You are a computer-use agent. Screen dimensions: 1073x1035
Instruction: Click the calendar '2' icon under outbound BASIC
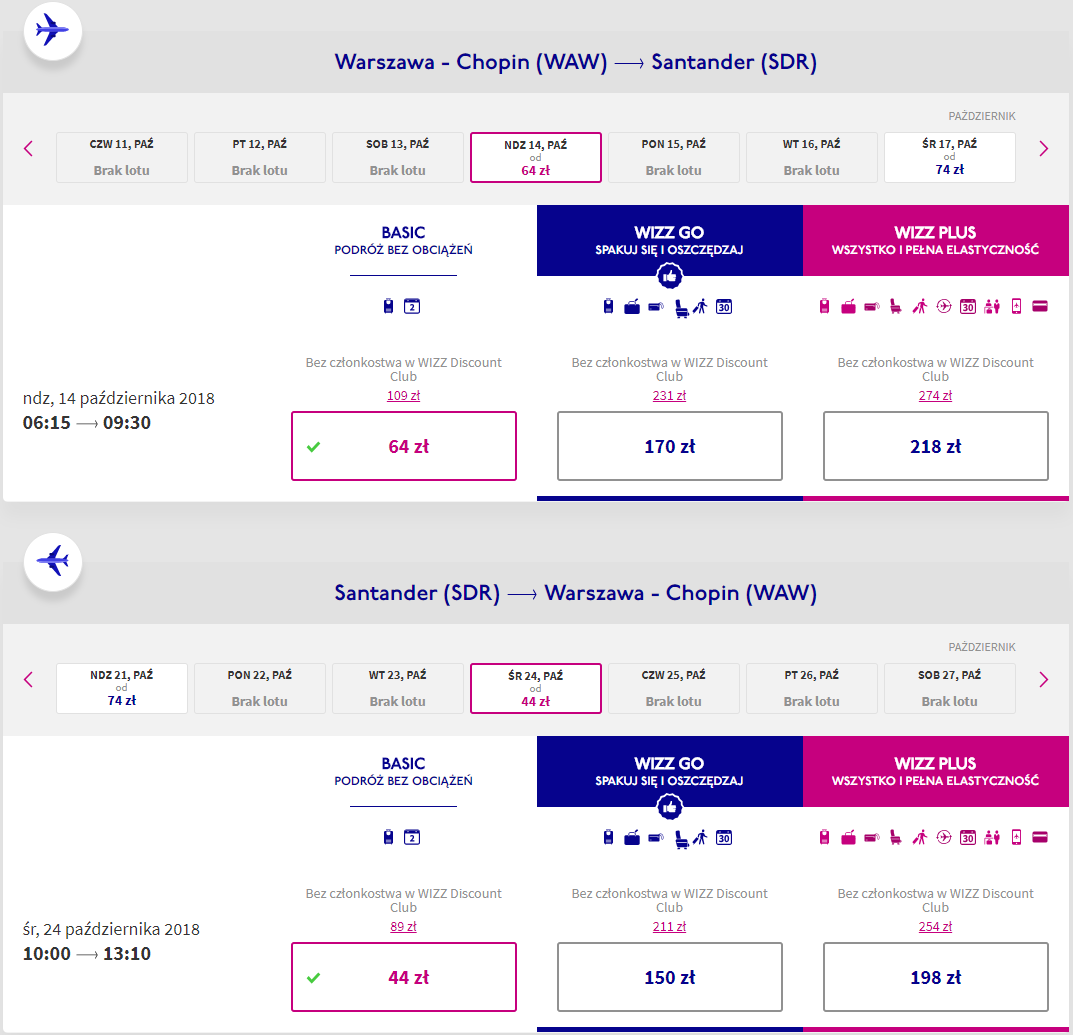pos(411,306)
